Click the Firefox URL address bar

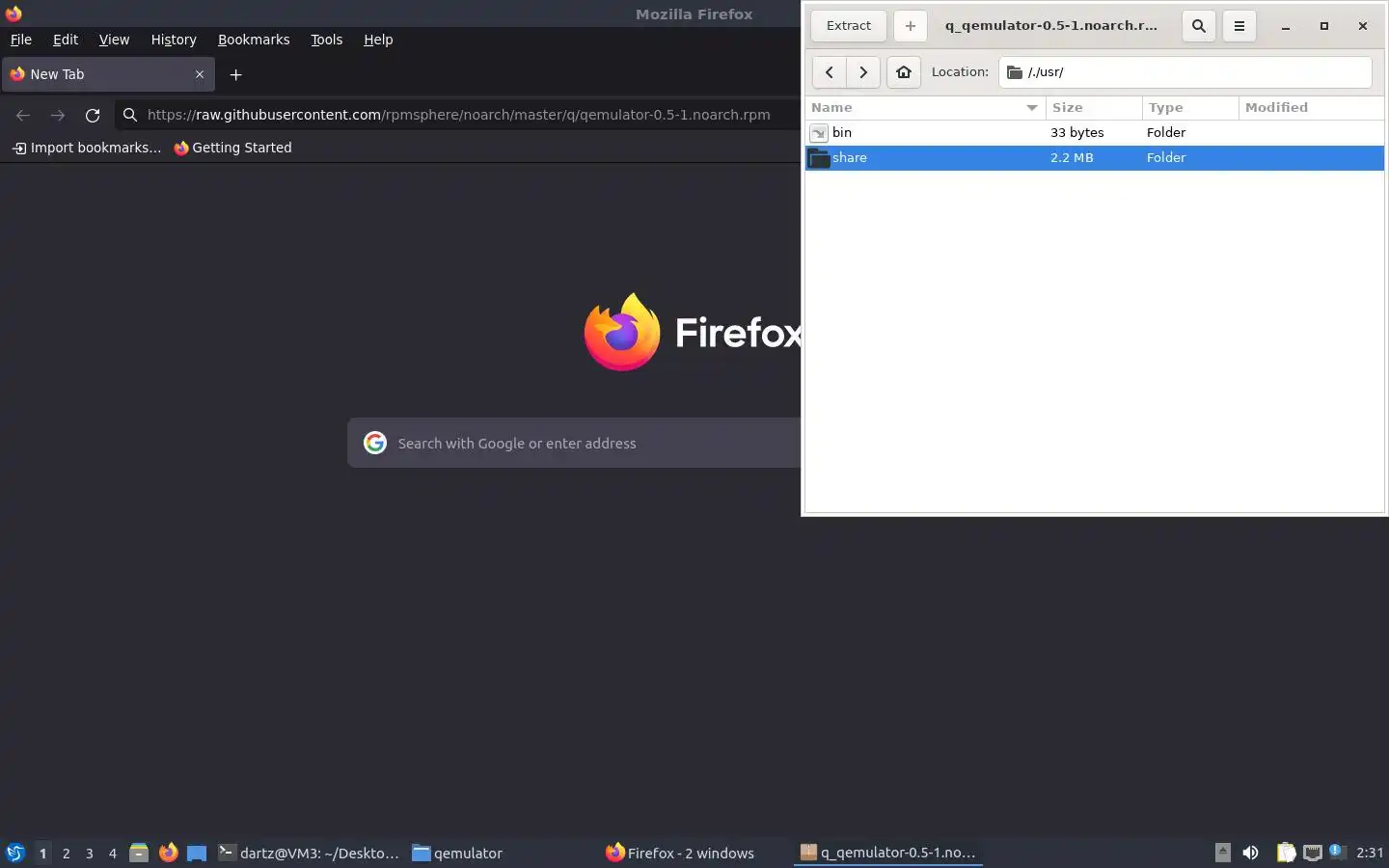click(458, 115)
